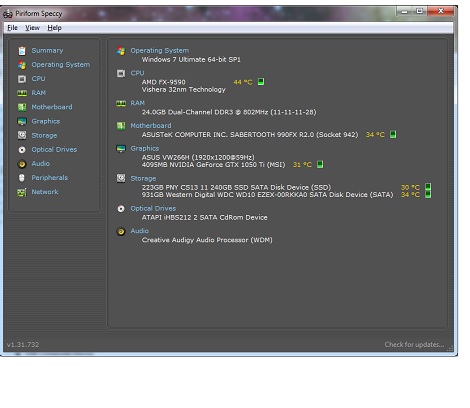Image resolution: width=470 pixels, height=408 pixels.
Task: Select the CPU chip icon in sidebar
Action: pos(22,79)
